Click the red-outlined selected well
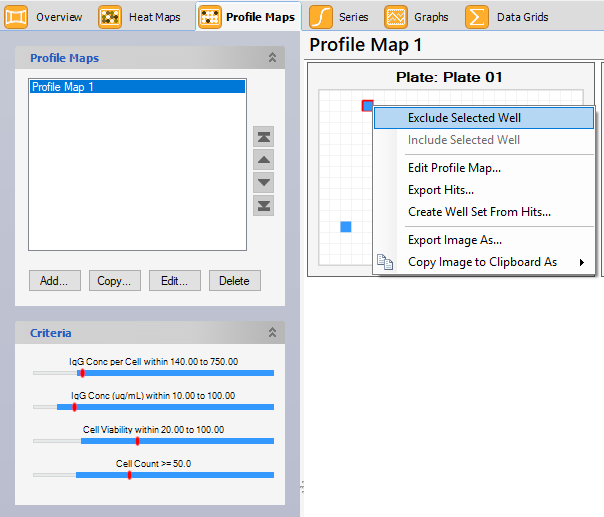Image resolution: width=604 pixels, height=517 pixels. [x=367, y=106]
